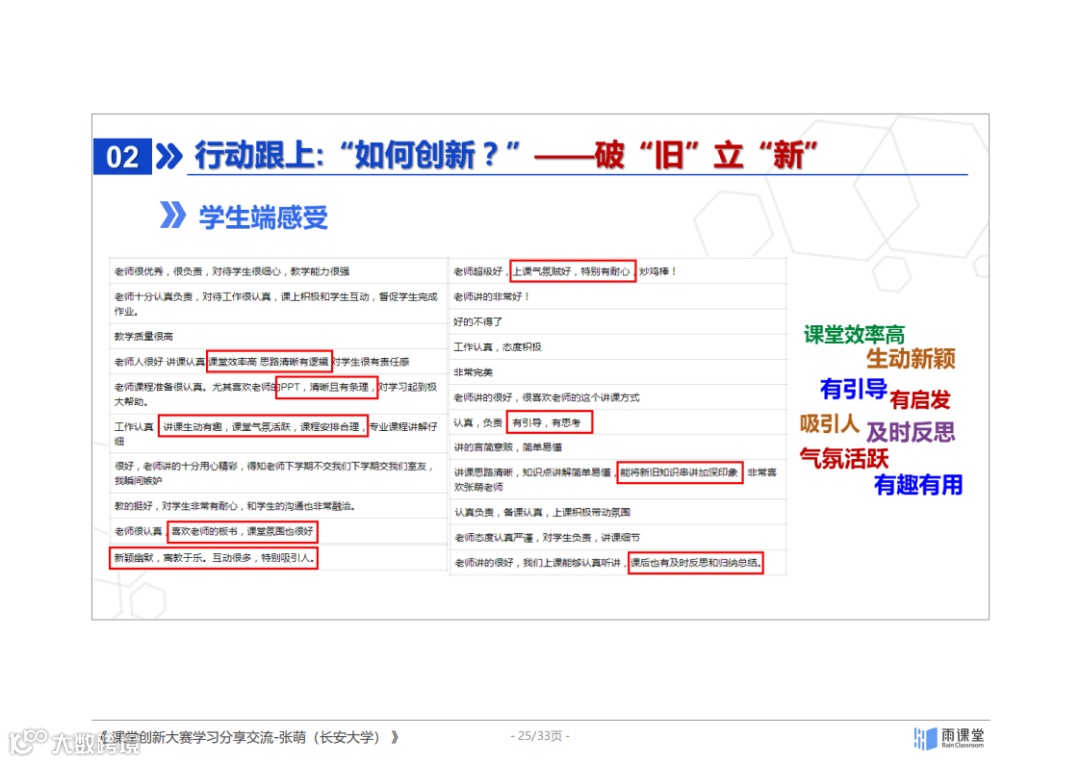Image resolution: width=1080 pixels, height=763 pixels.
Task: Click the red text 破"旧"立"新"
Action: 706,155
